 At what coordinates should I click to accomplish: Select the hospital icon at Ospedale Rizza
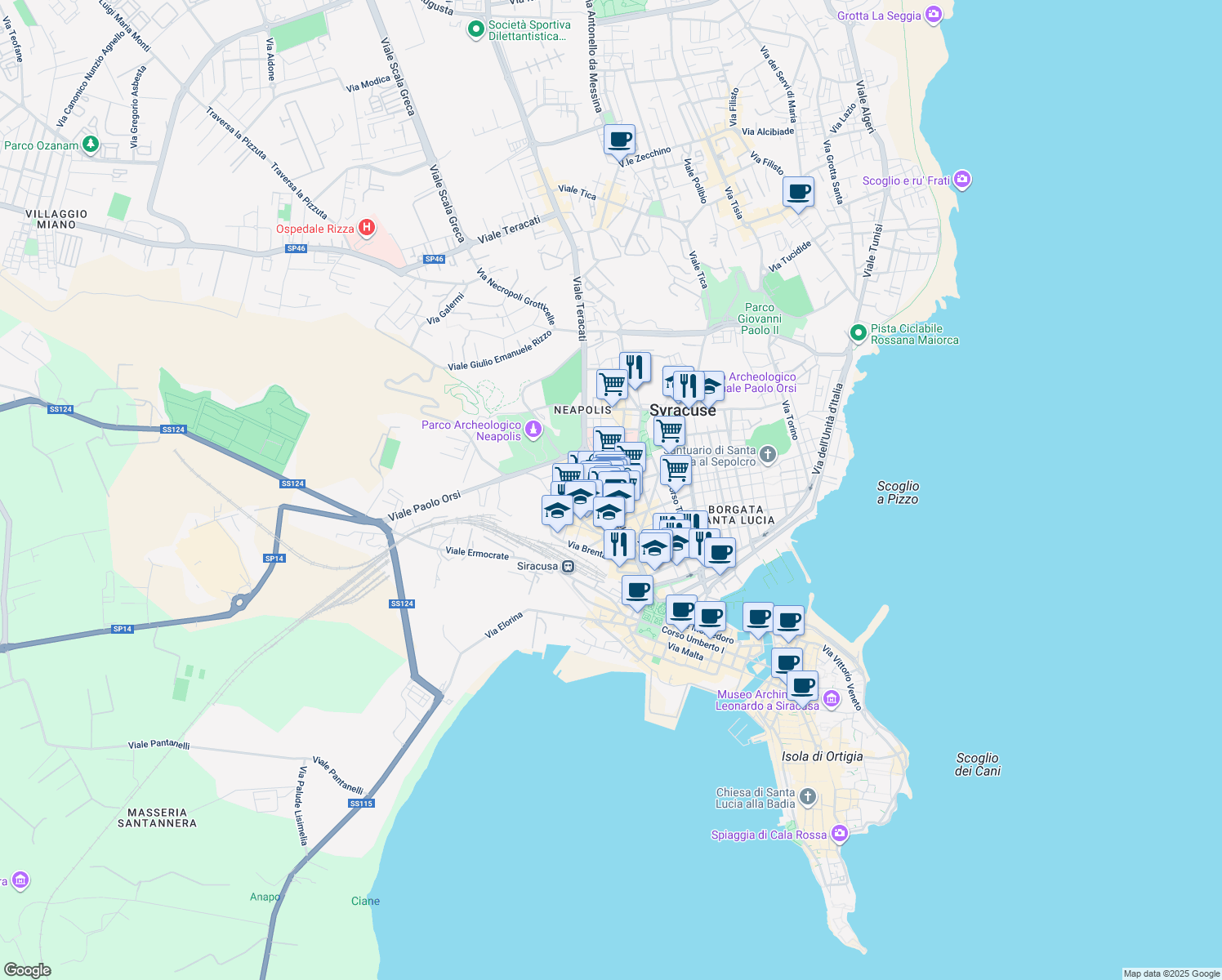coord(367,229)
